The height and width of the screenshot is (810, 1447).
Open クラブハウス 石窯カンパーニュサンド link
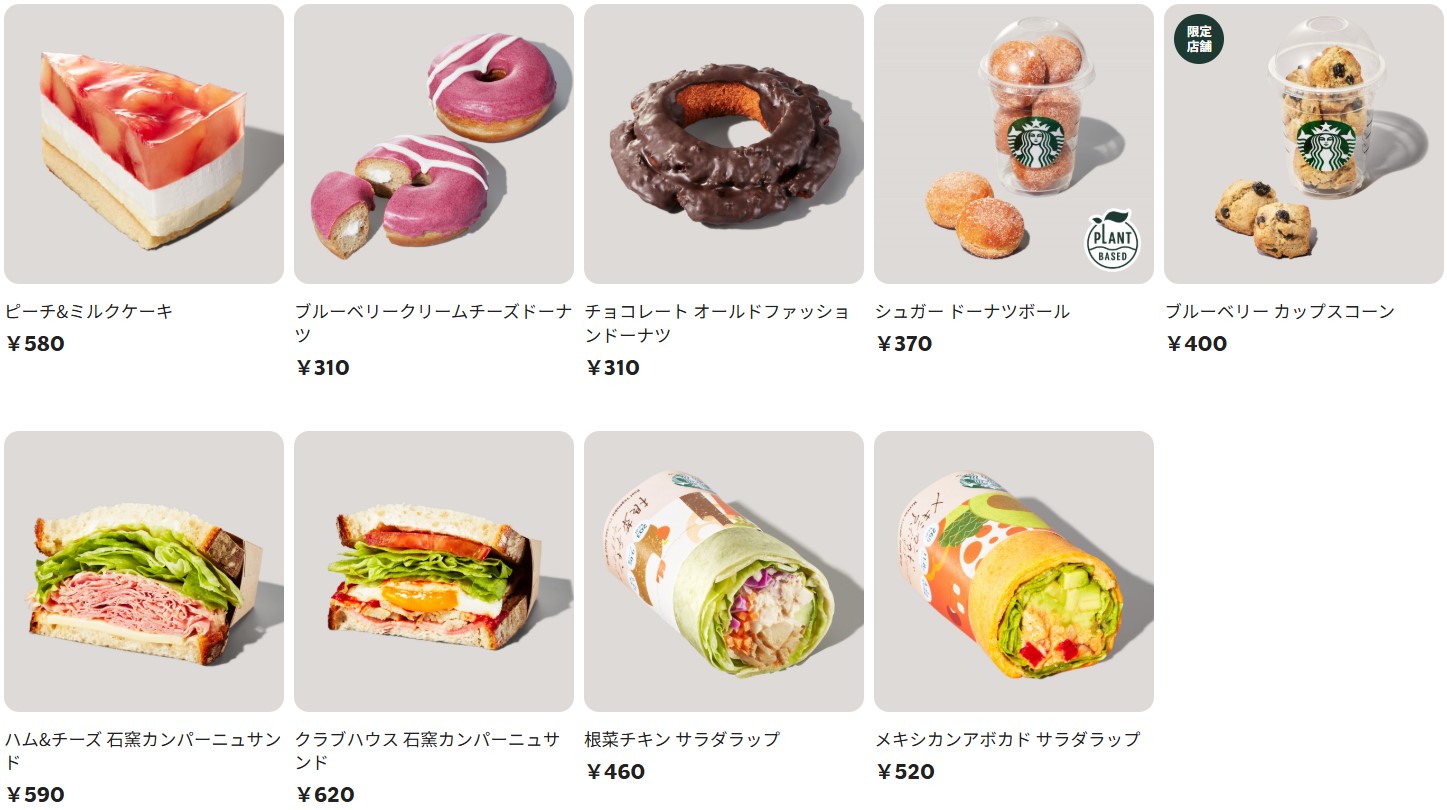(x=428, y=751)
